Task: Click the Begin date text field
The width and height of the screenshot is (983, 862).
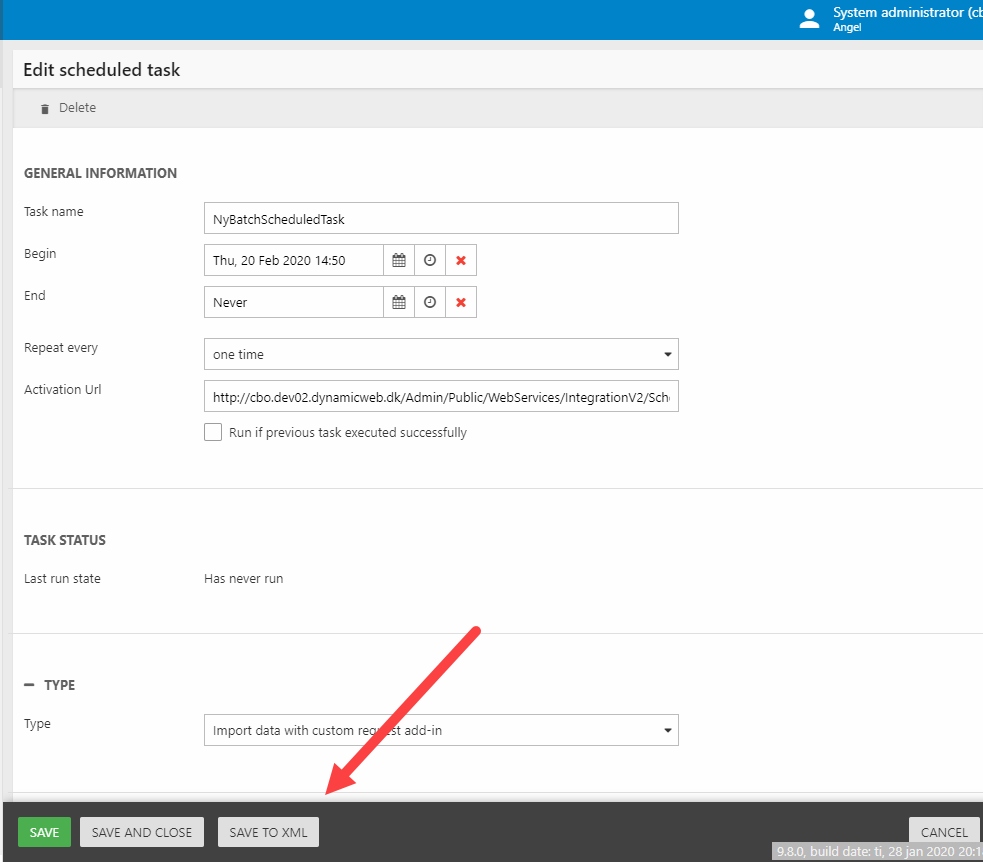Action: [293, 260]
